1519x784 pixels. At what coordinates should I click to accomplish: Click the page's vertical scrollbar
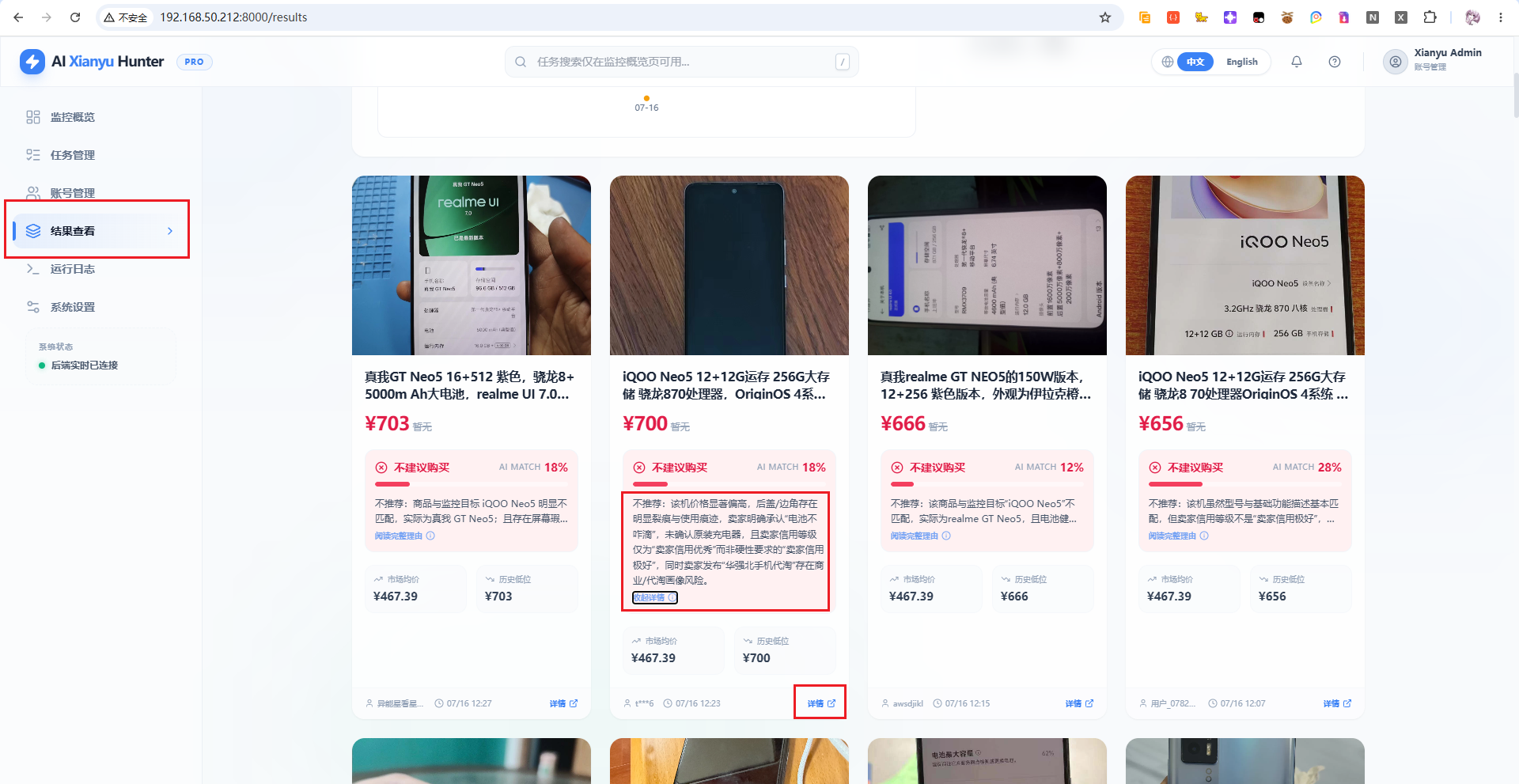(1515, 95)
